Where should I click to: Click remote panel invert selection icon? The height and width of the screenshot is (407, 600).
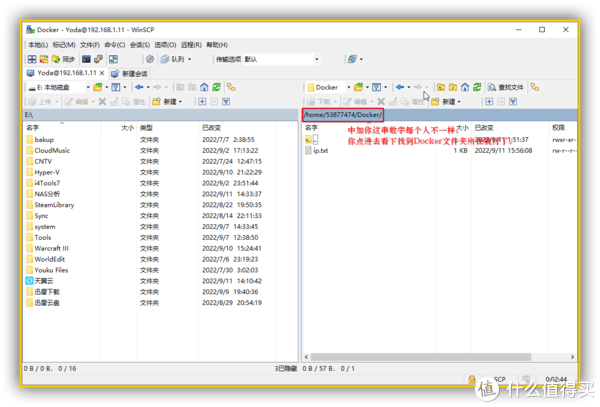click(513, 101)
